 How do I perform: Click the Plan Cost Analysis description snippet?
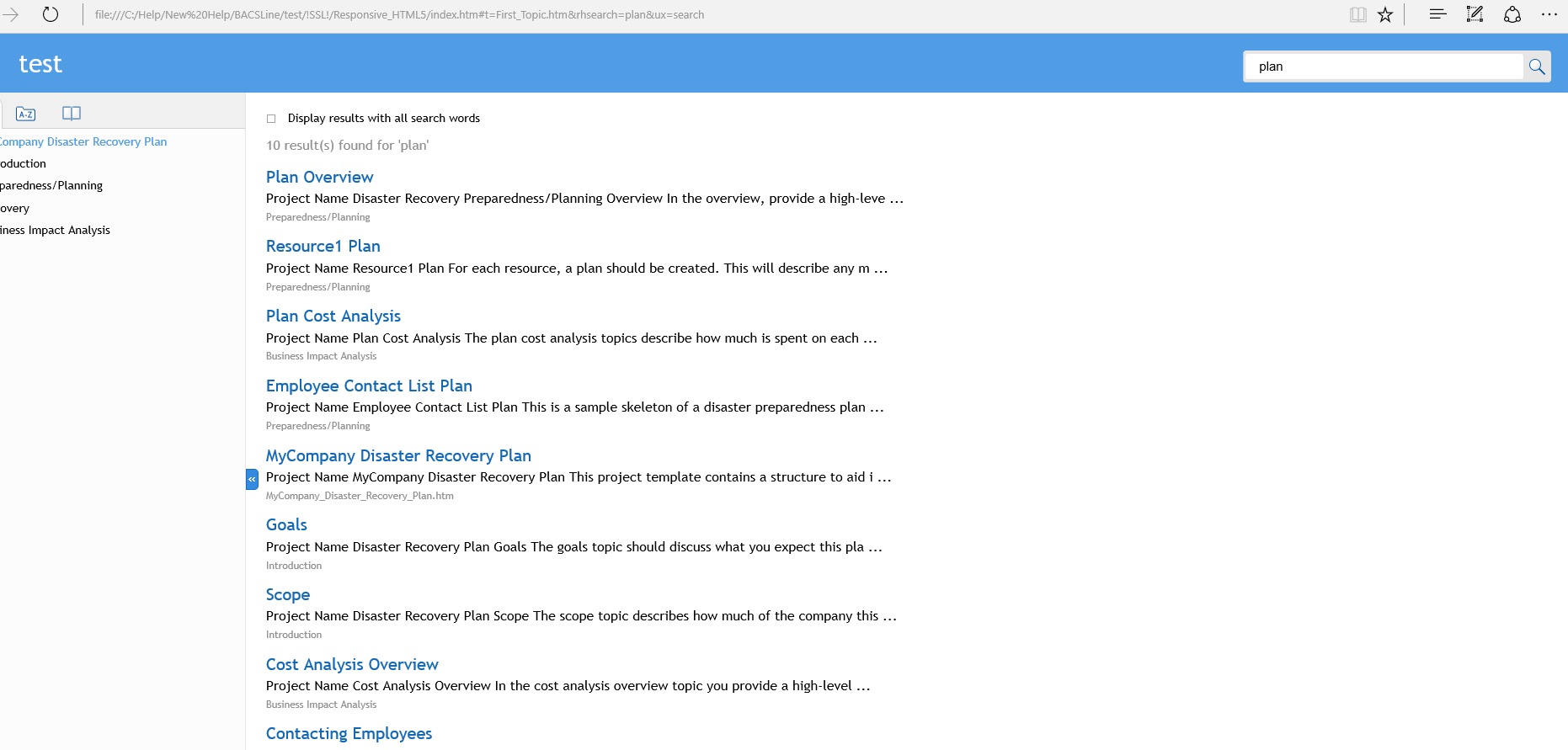click(572, 338)
